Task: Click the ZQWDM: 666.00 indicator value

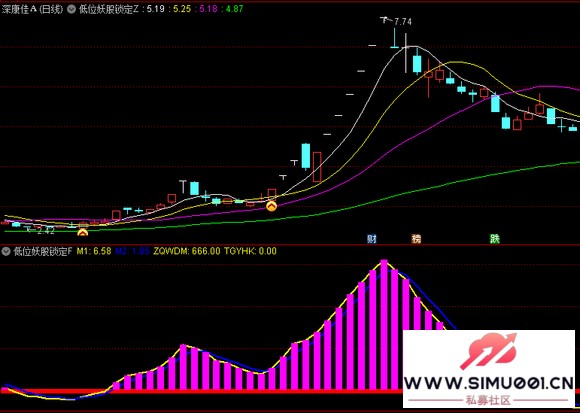Action: pyautogui.click(x=186, y=251)
